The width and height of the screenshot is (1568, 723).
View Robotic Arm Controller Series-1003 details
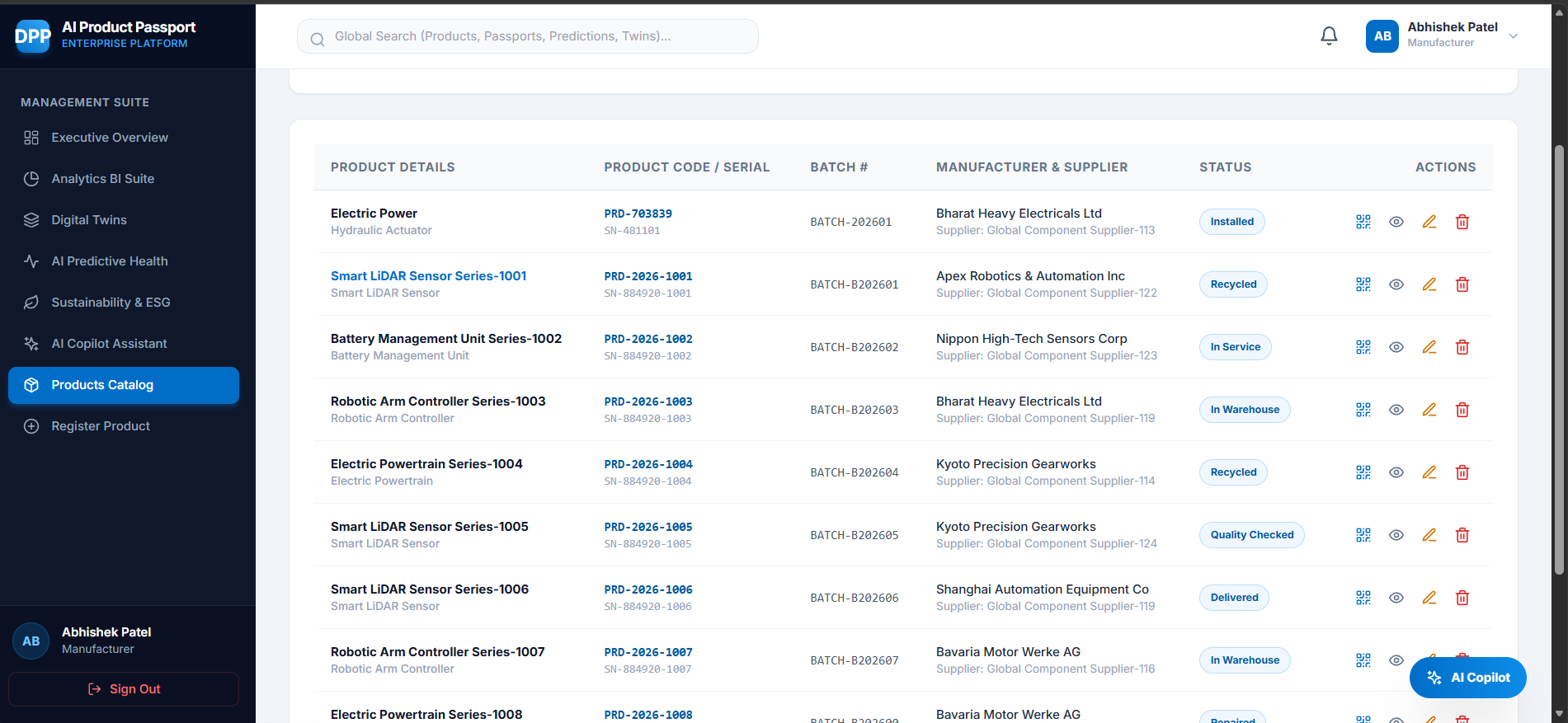pos(1396,410)
